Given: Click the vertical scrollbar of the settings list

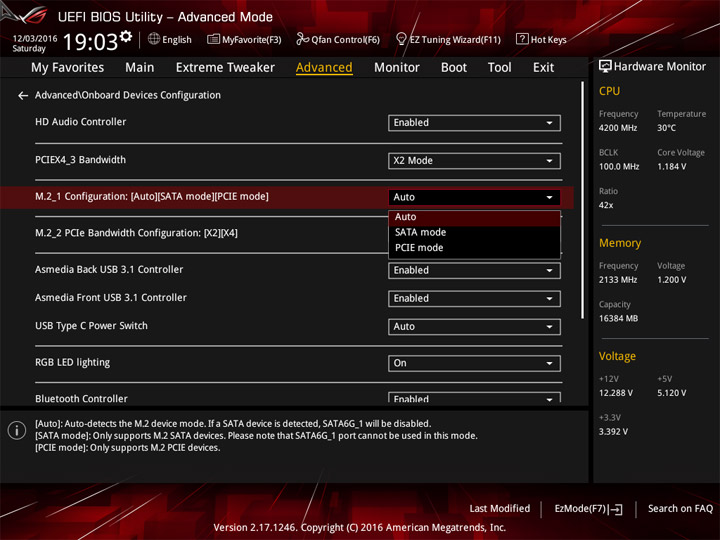Looking at the screenshot, I should click(582, 200).
